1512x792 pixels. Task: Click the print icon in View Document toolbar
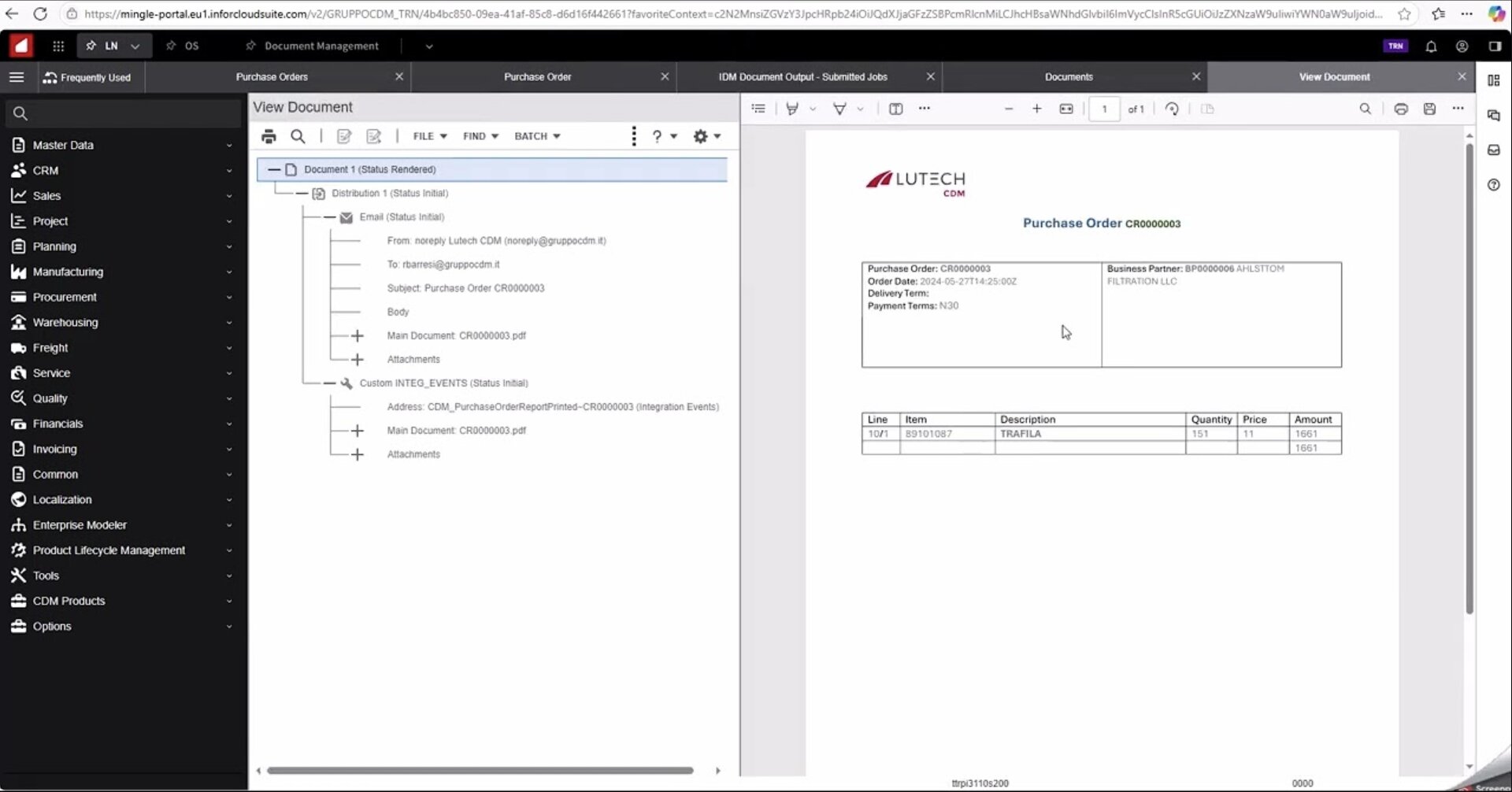[x=269, y=136]
